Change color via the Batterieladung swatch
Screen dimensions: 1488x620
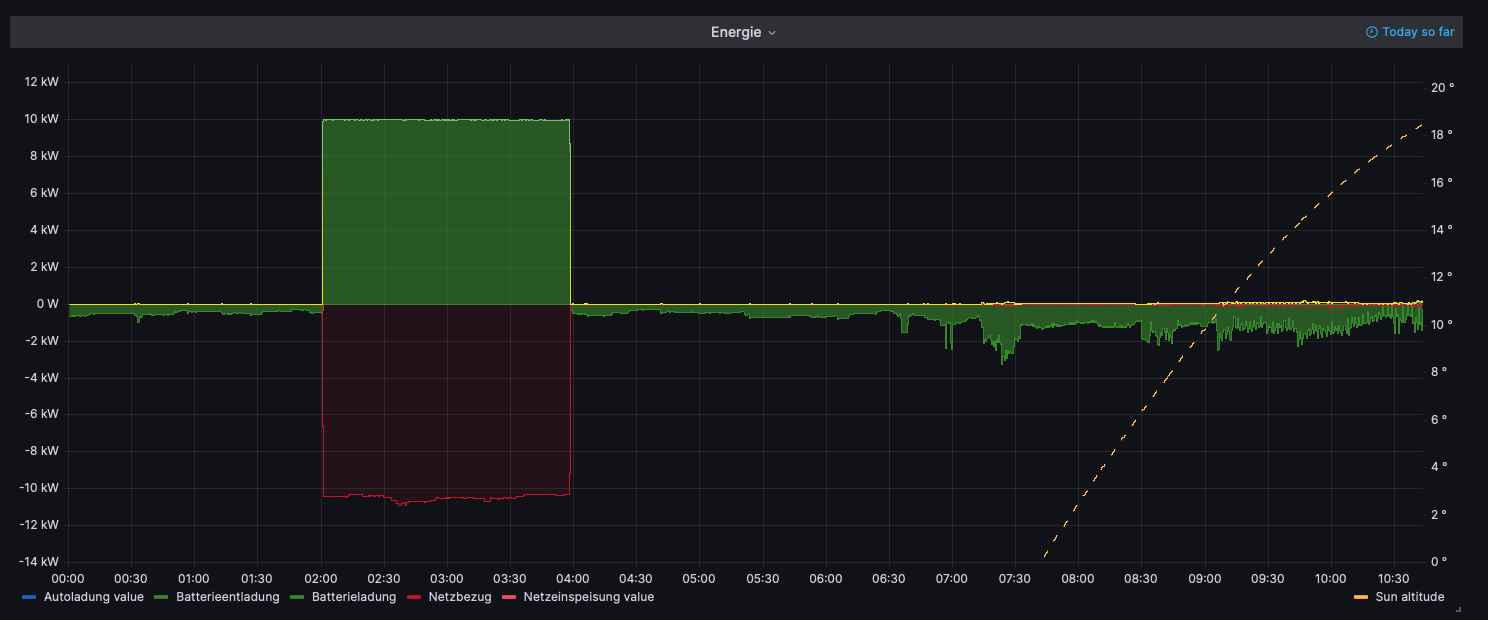pyautogui.click(x=298, y=597)
